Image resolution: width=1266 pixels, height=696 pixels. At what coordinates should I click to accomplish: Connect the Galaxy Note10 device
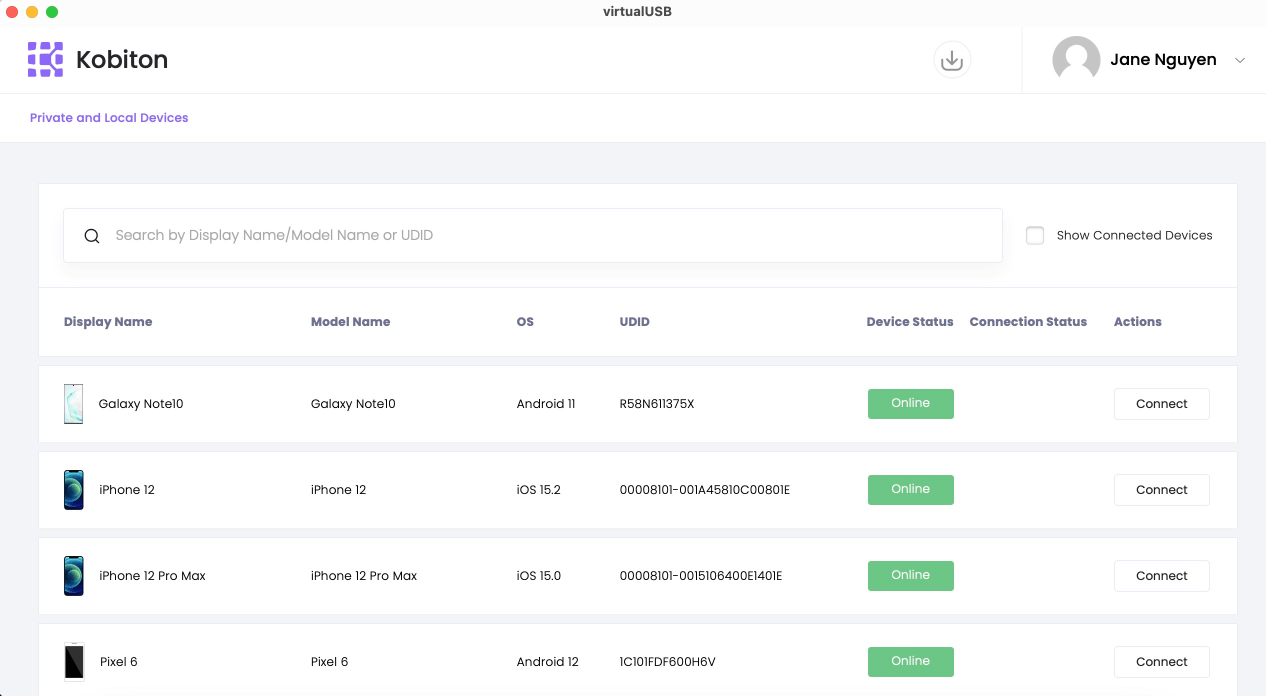(x=1162, y=404)
